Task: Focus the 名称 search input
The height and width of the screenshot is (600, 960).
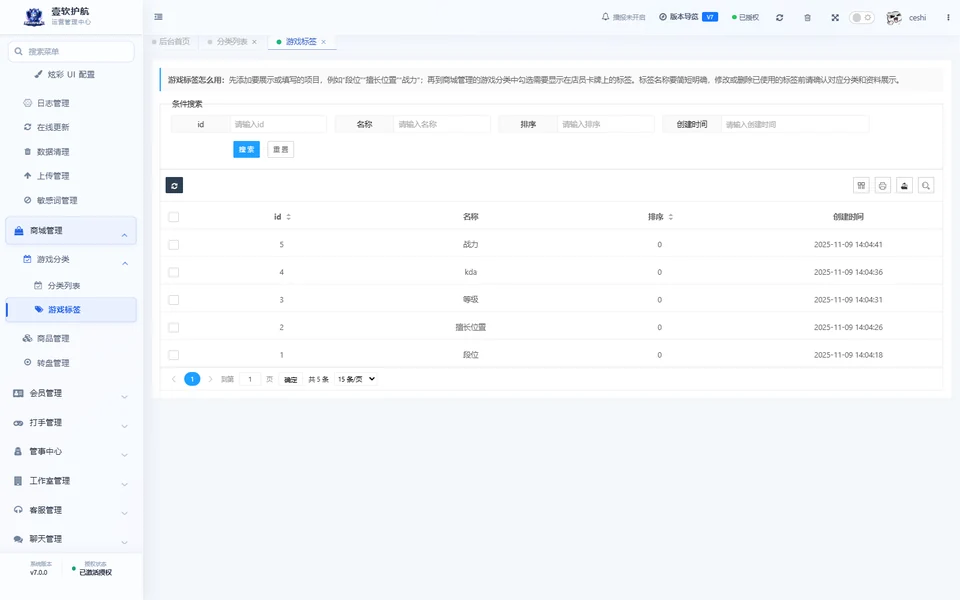Action: [441, 124]
